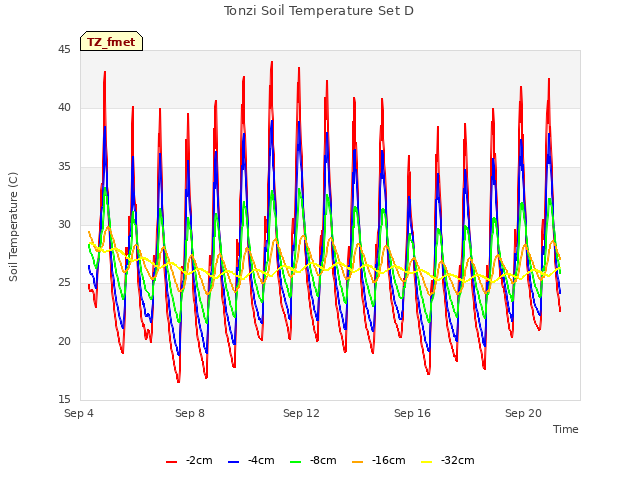
Task: Select the -4cm legend label
Action: tap(261, 460)
